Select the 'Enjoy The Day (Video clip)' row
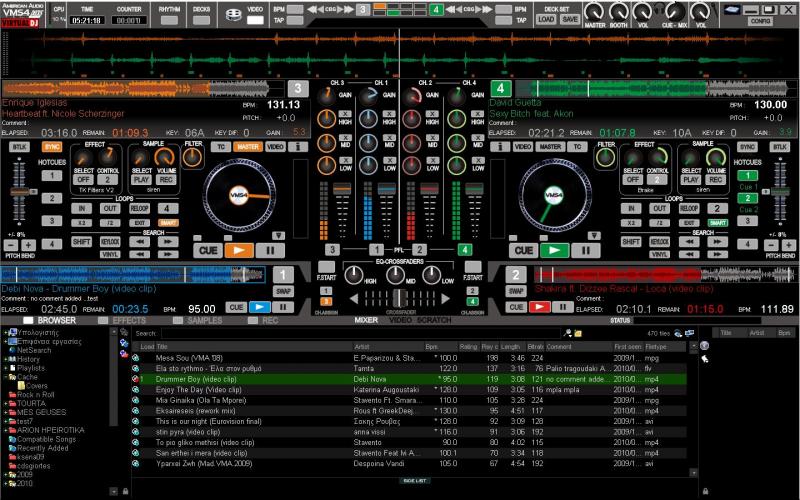This screenshot has width=800, height=500. (409, 390)
